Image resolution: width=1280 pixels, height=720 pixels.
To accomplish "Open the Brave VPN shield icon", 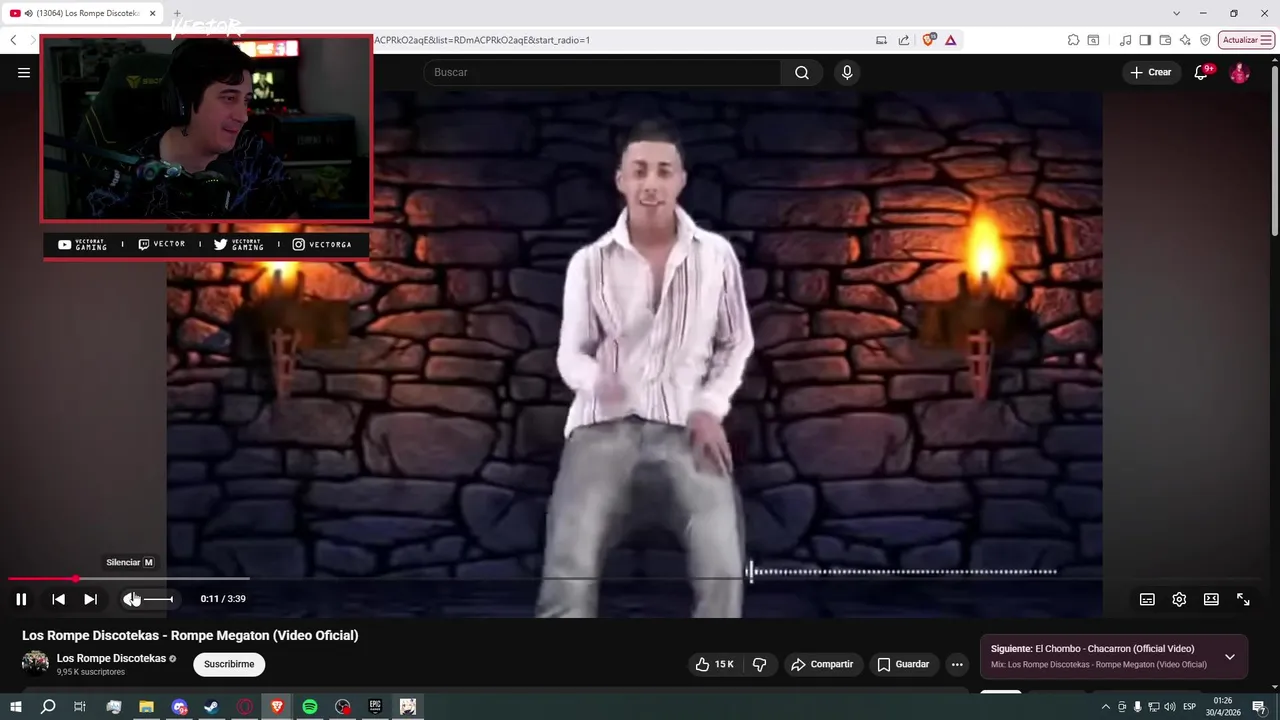I will click(x=1205, y=40).
